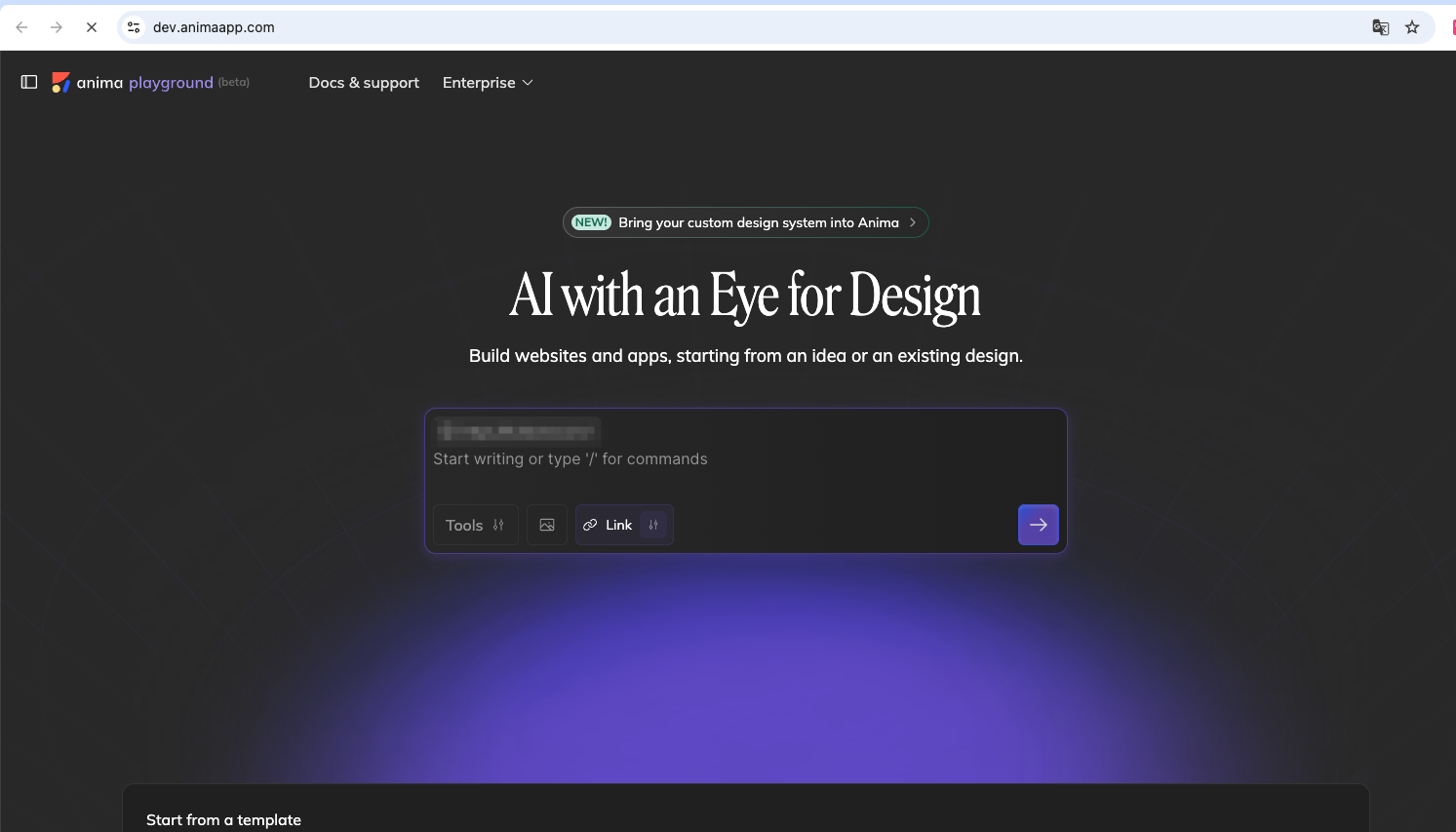Toggle the sidebar panel icon
Screen dimensions: 1456x832
coord(29,82)
